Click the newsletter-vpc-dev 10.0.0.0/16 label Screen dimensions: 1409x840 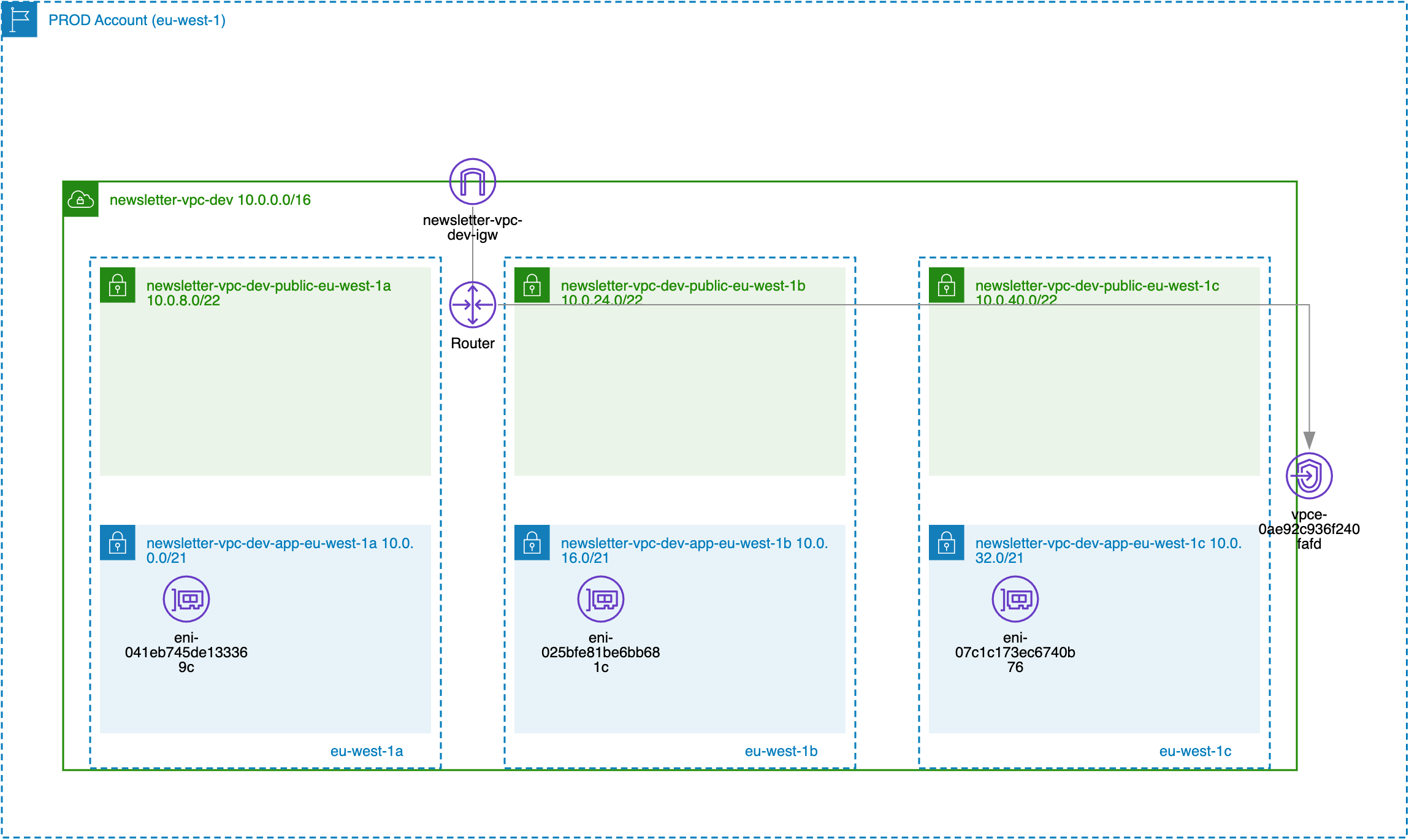210,200
